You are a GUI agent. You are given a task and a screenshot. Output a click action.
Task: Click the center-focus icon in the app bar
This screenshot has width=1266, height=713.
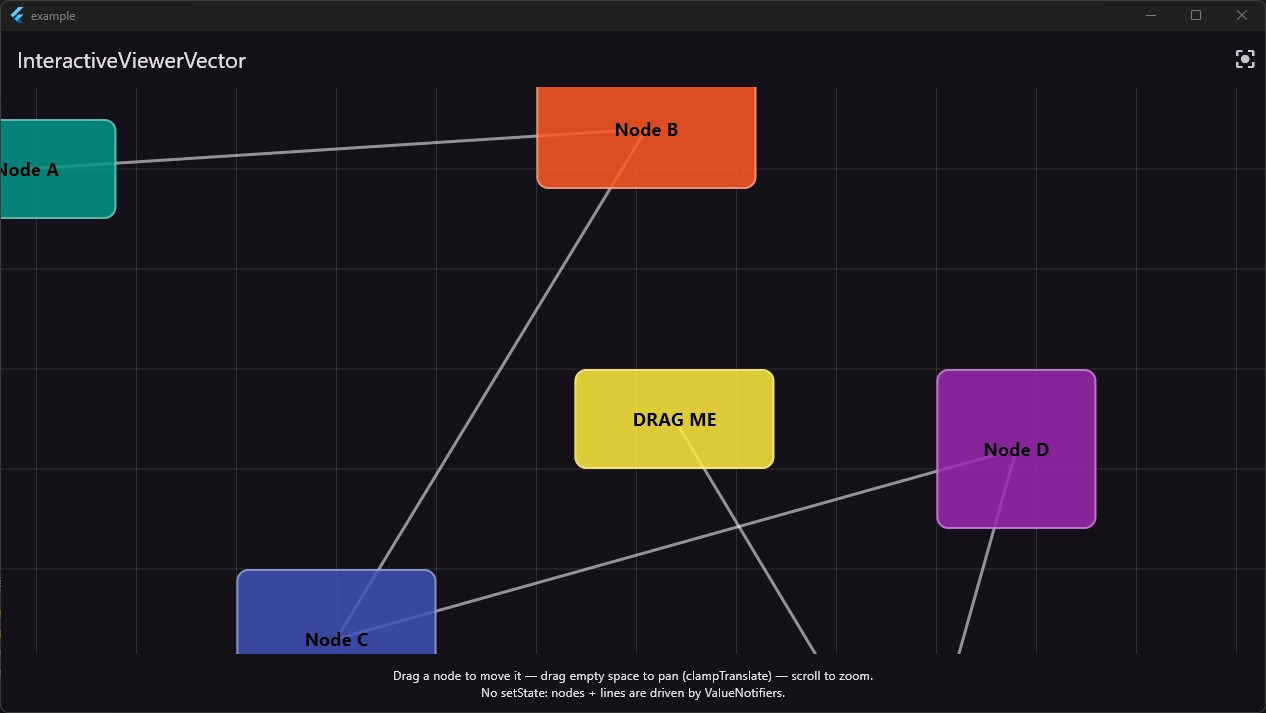tap(1245, 60)
